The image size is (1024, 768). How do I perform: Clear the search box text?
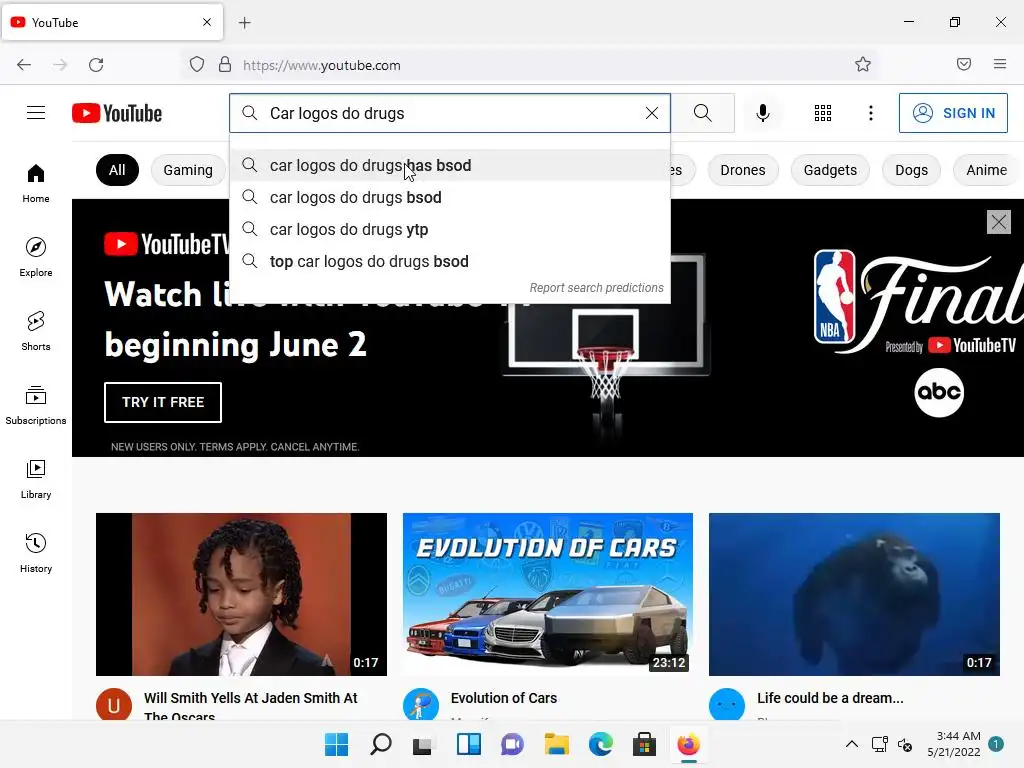651,113
